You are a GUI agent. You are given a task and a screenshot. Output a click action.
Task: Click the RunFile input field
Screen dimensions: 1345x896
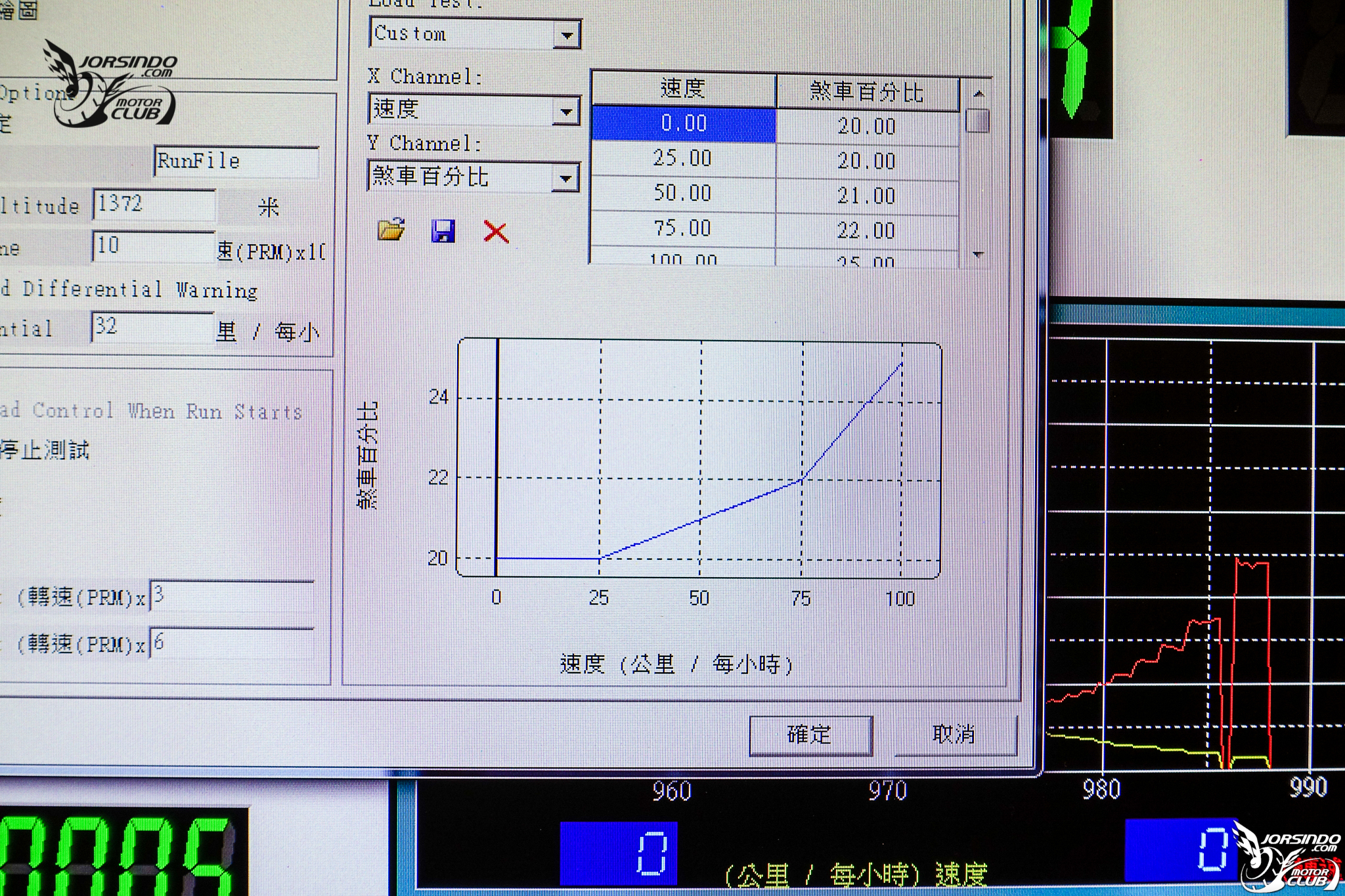pos(237,161)
